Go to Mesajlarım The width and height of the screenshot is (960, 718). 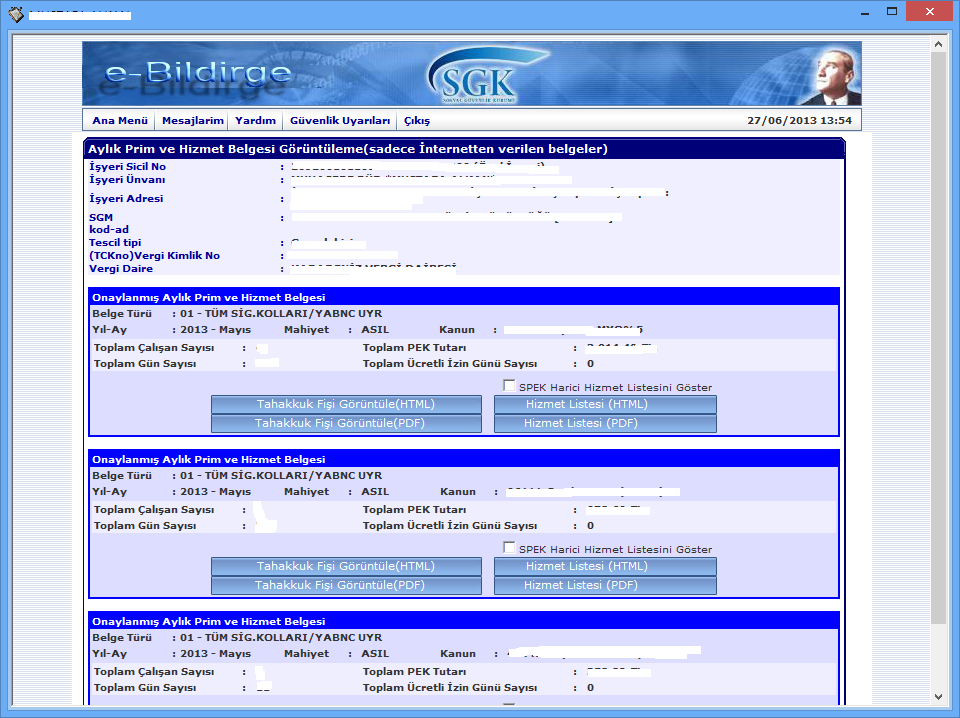pyautogui.click(x=192, y=120)
